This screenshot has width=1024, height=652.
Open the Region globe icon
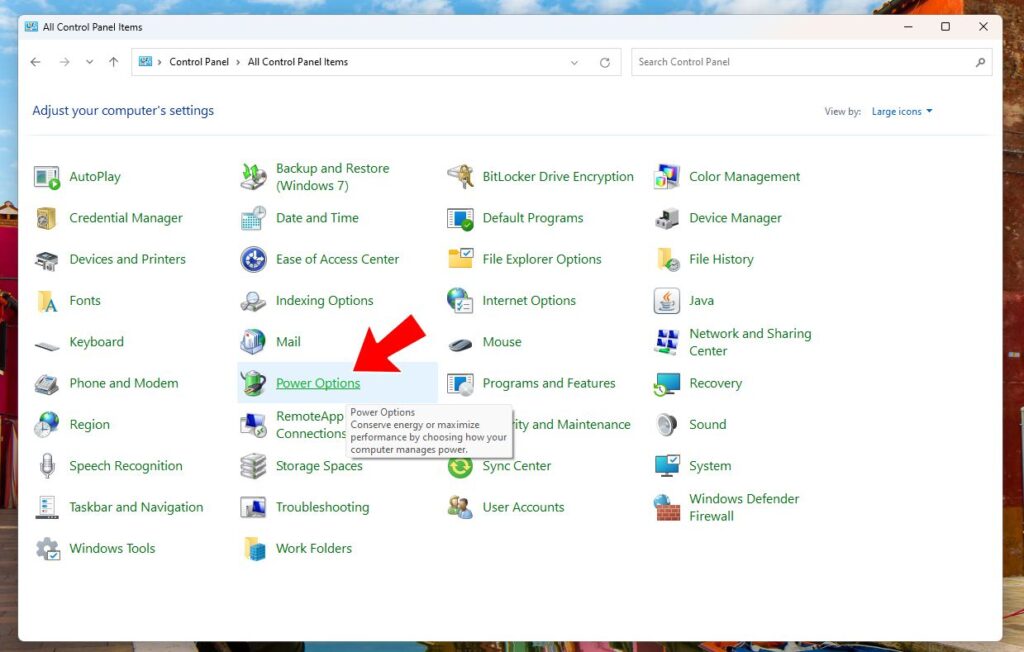tap(47, 425)
